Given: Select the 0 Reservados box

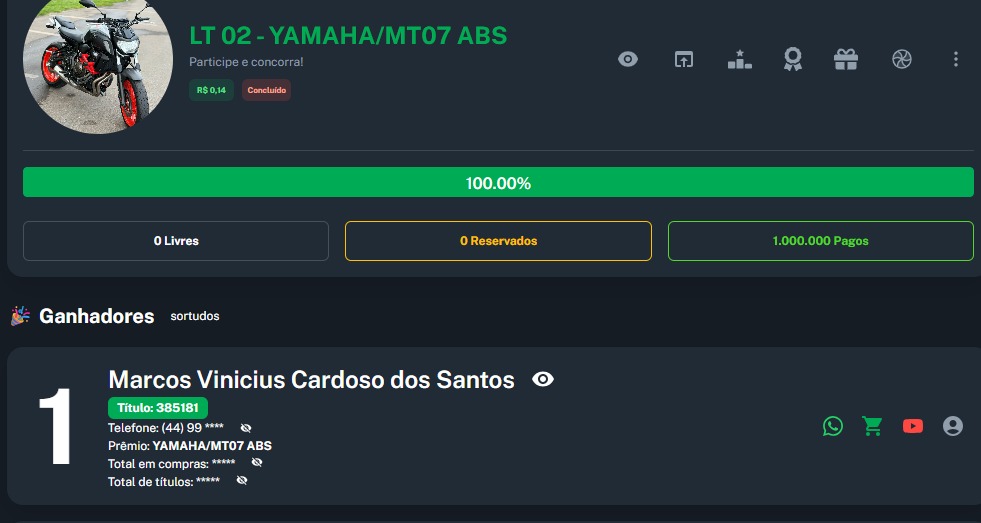Looking at the screenshot, I should 498,241.
